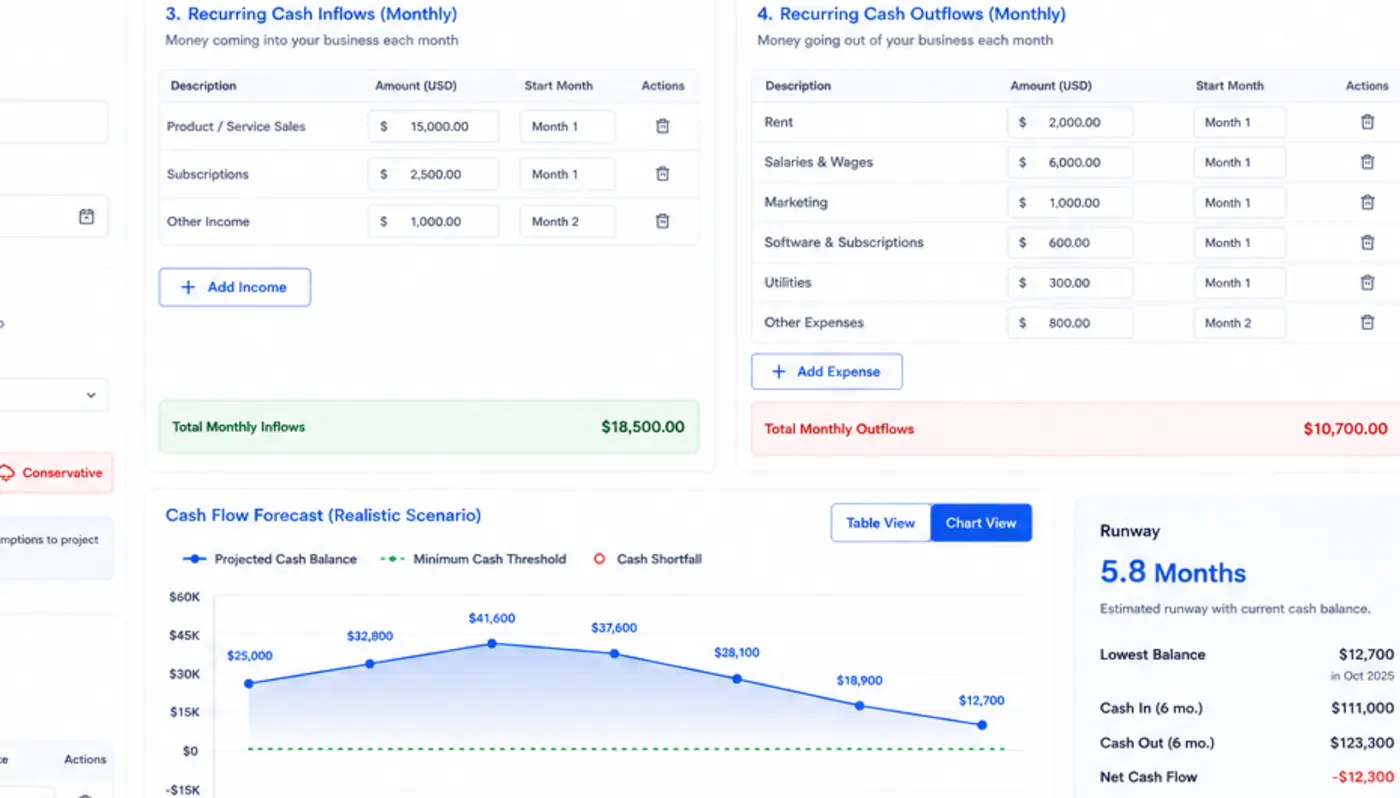Click the $25,000 starting chart data point
The image size is (1400, 798).
249,684
